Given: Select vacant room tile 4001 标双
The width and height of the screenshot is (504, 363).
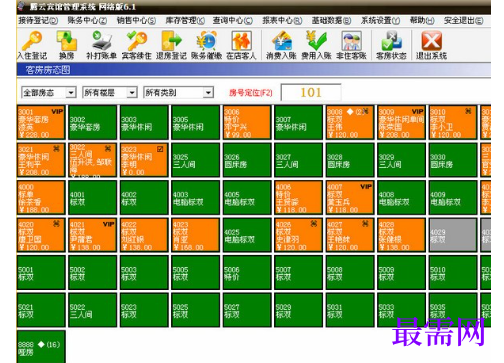Looking at the screenshot, I should tap(92, 198).
